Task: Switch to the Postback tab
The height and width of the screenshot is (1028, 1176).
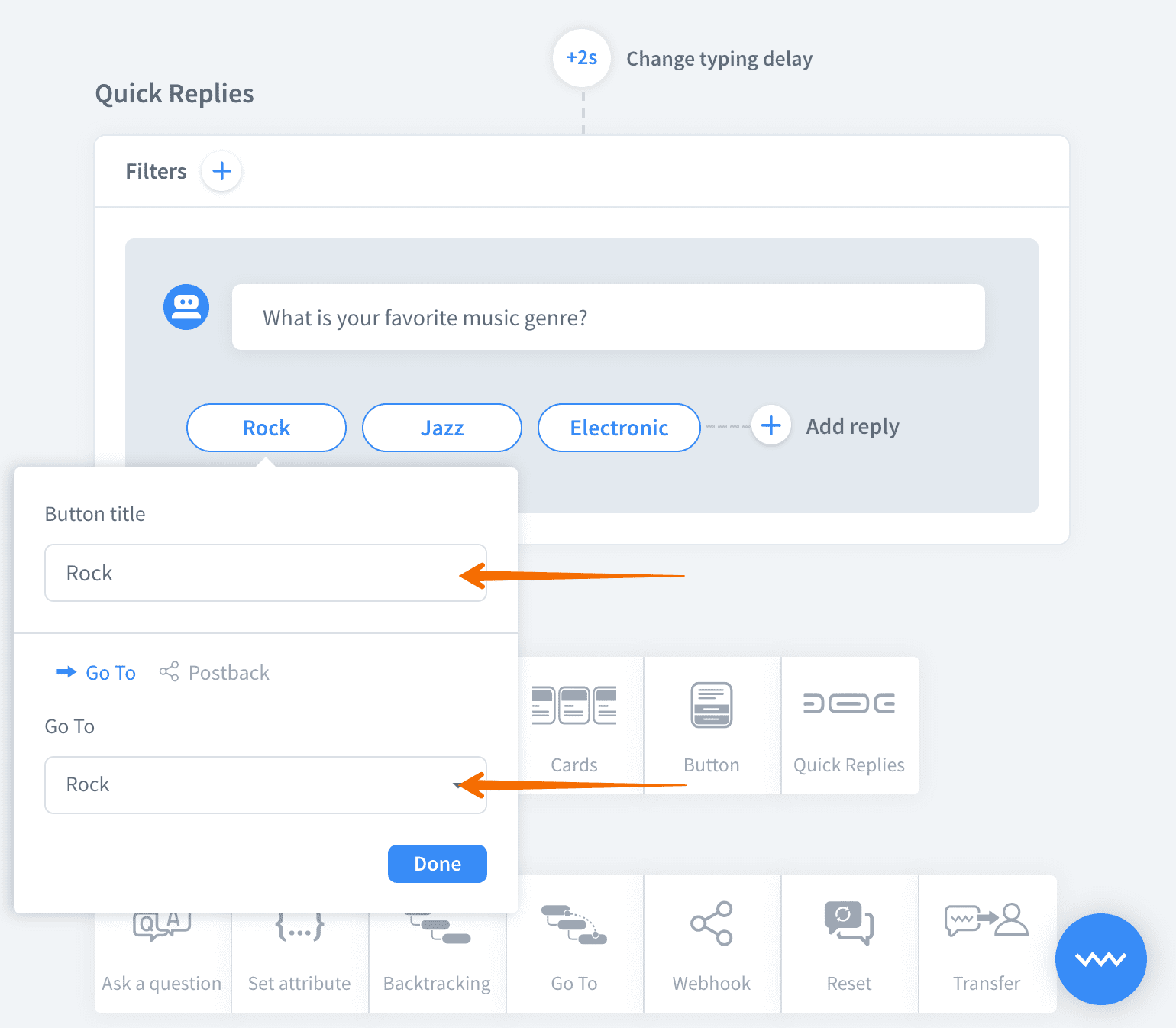Action: click(x=215, y=673)
